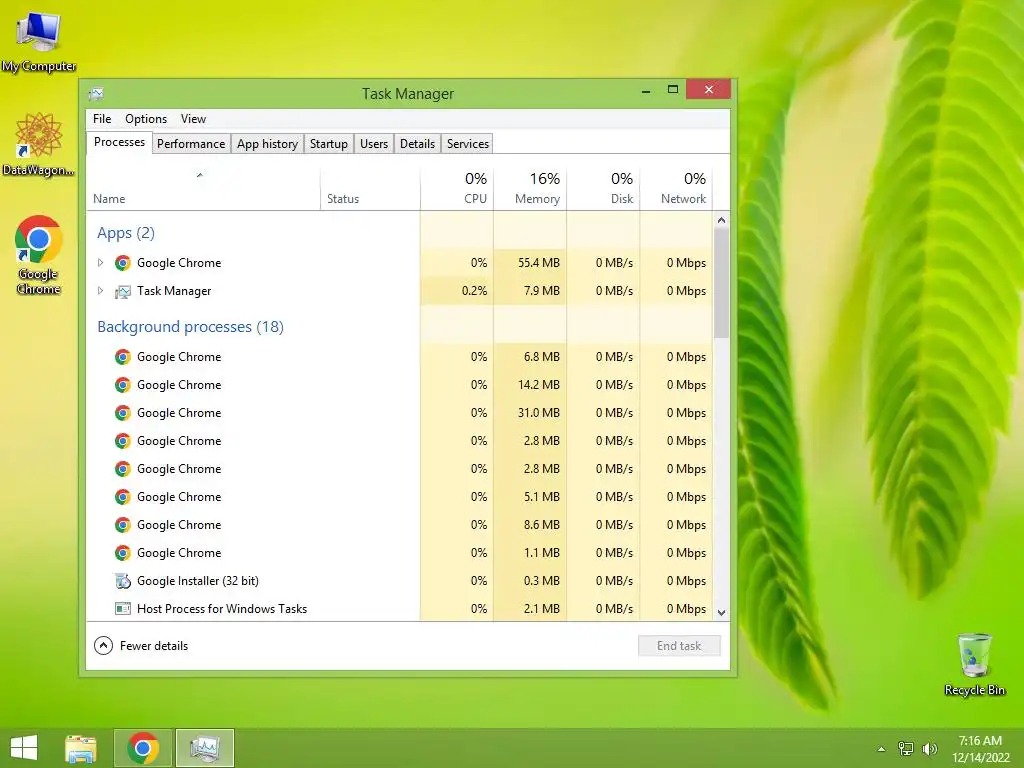Select Google Installer (32 bit) process
This screenshot has height=768, width=1024.
coord(399,581)
